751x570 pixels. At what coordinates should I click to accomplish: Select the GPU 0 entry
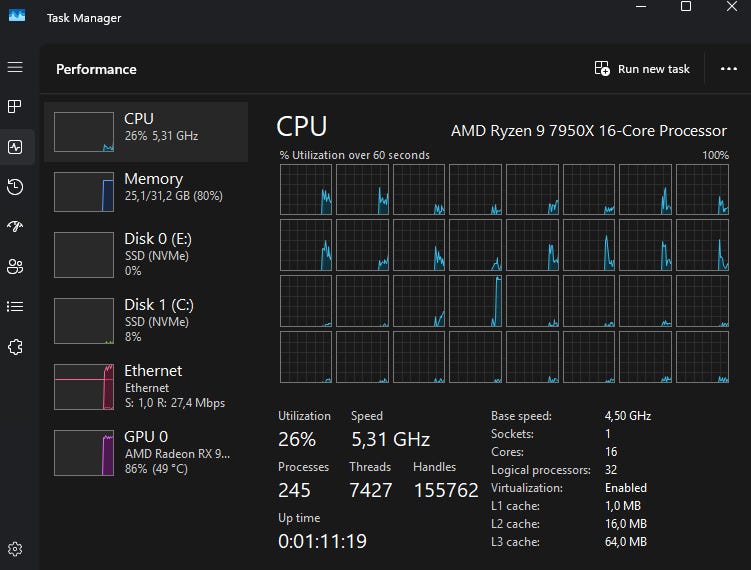[146, 451]
